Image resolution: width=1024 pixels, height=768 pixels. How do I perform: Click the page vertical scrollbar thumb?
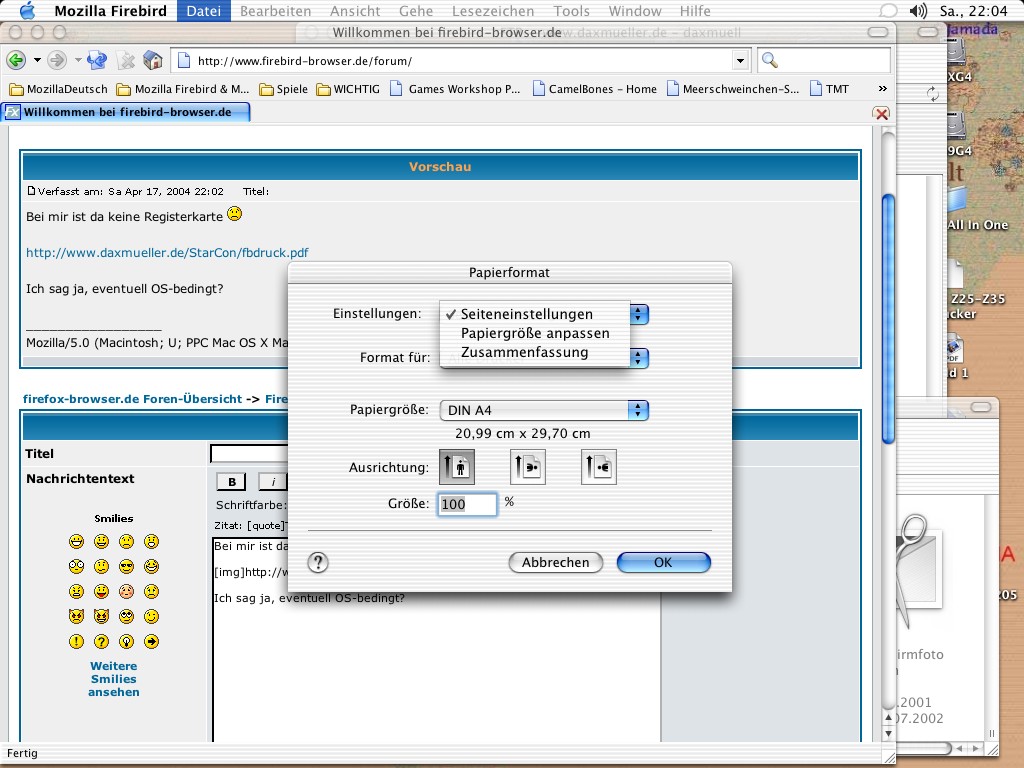point(888,319)
